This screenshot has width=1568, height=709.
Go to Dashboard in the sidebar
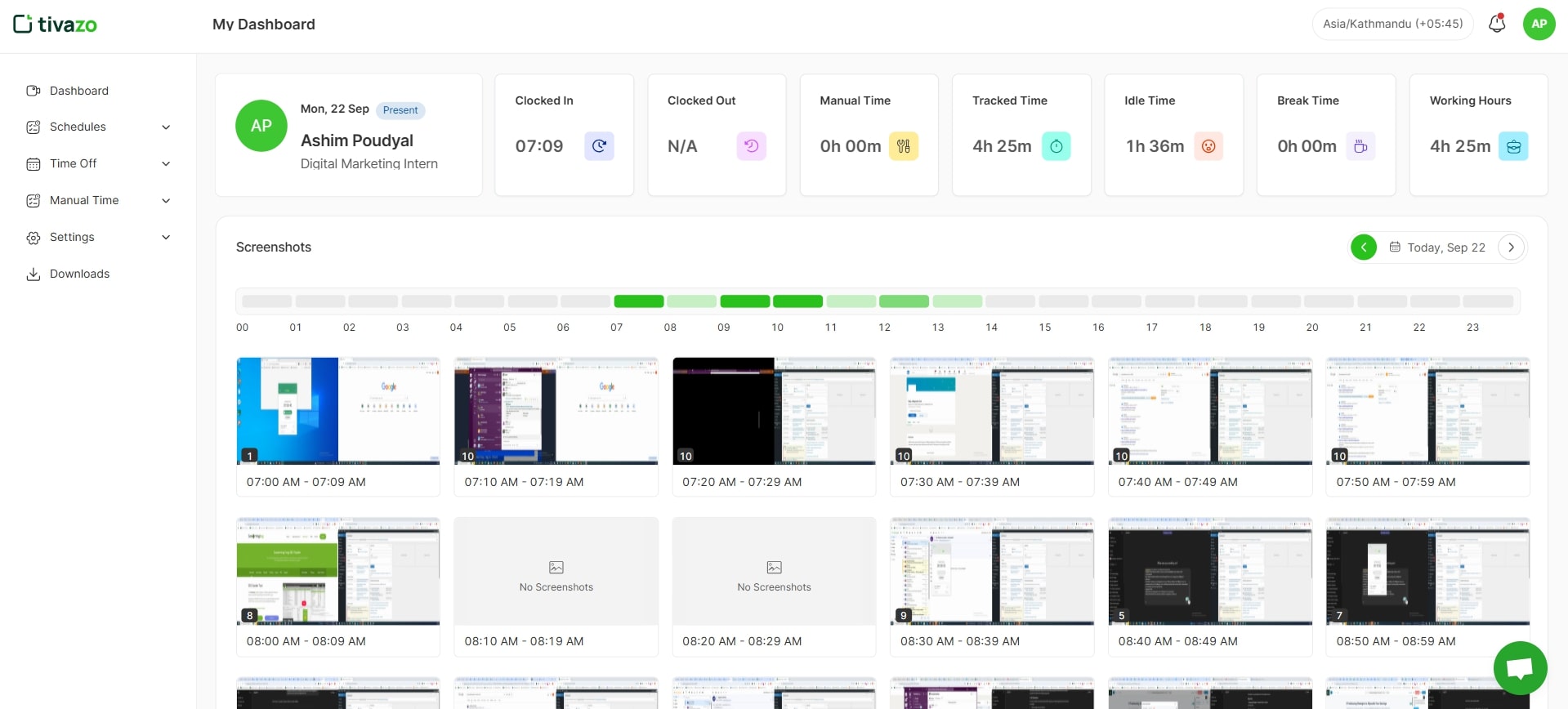78,91
